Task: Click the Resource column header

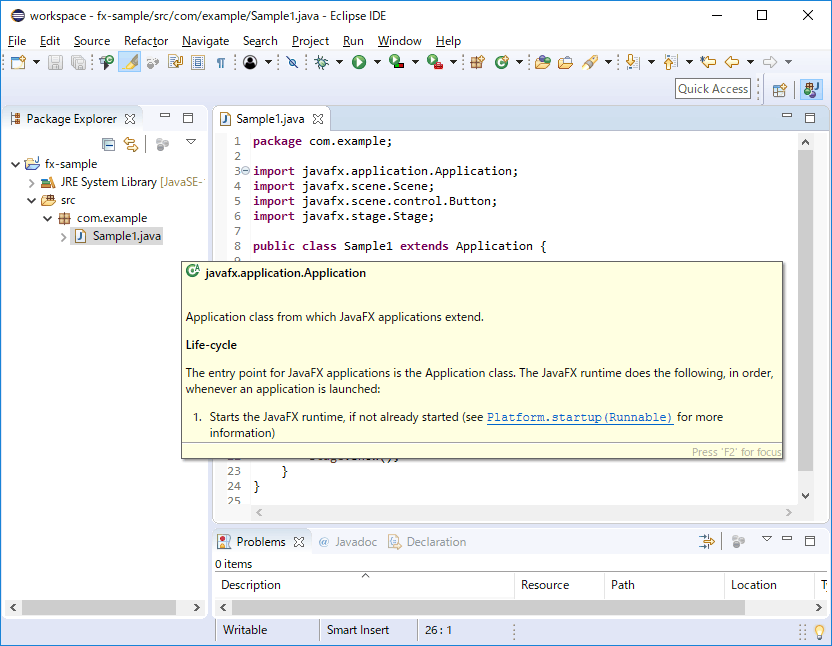Action: [x=559, y=585]
